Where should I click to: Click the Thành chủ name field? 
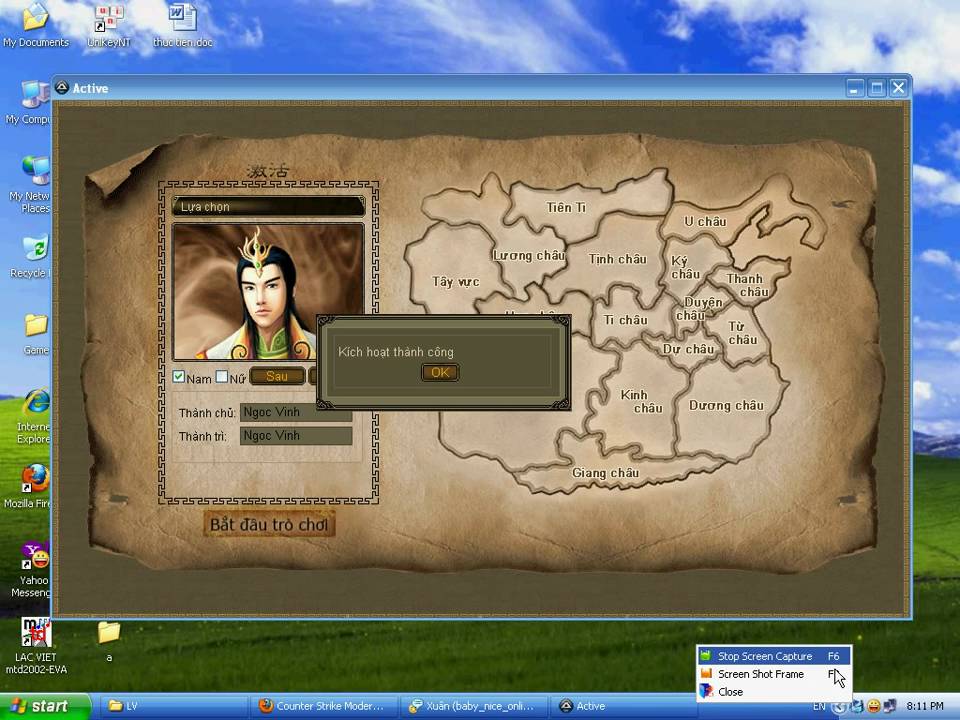(296, 413)
